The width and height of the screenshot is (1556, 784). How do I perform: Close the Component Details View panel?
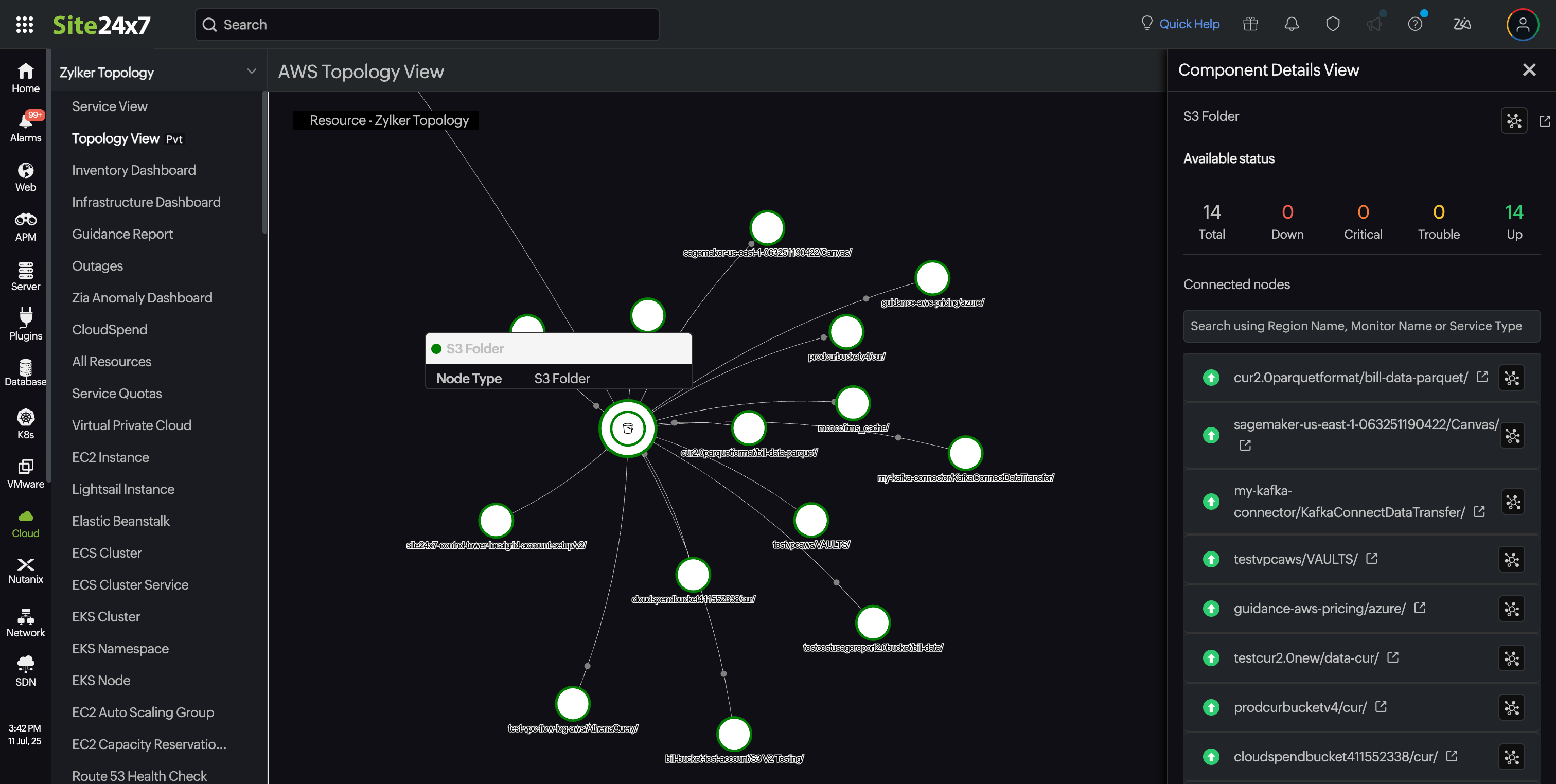pyautogui.click(x=1529, y=70)
